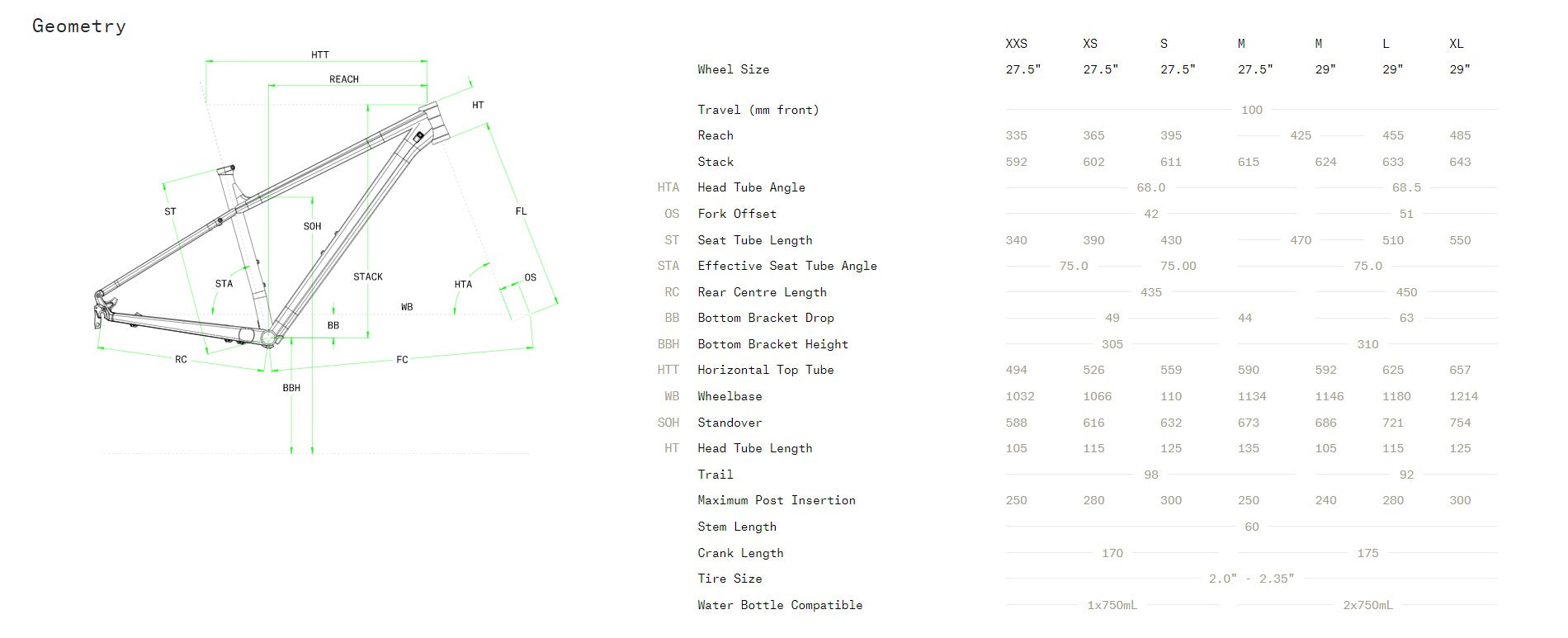
Task: Click the Effective Seat Tube Angle row label
Action: click(x=786, y=266)
